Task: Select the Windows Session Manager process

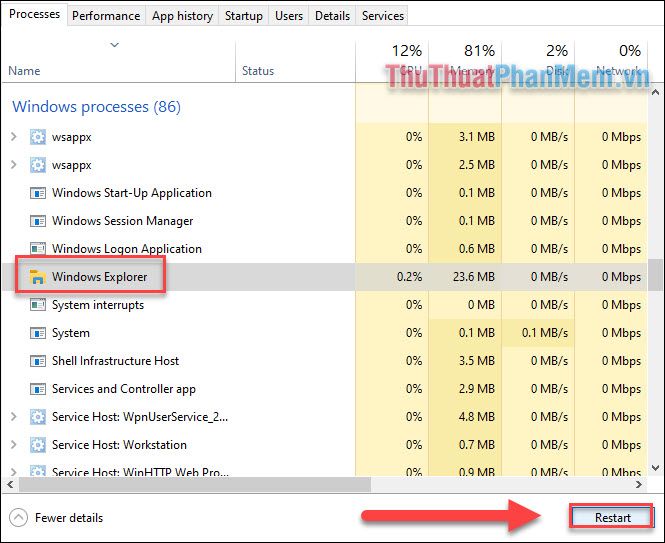Action: [325, 221]
